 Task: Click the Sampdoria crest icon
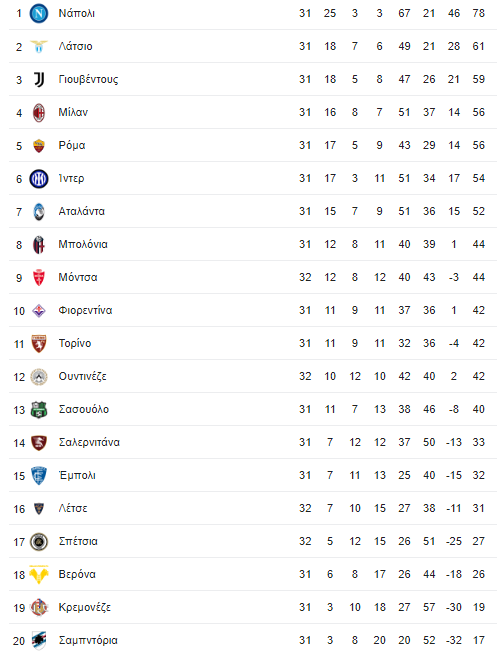point(39,640)
